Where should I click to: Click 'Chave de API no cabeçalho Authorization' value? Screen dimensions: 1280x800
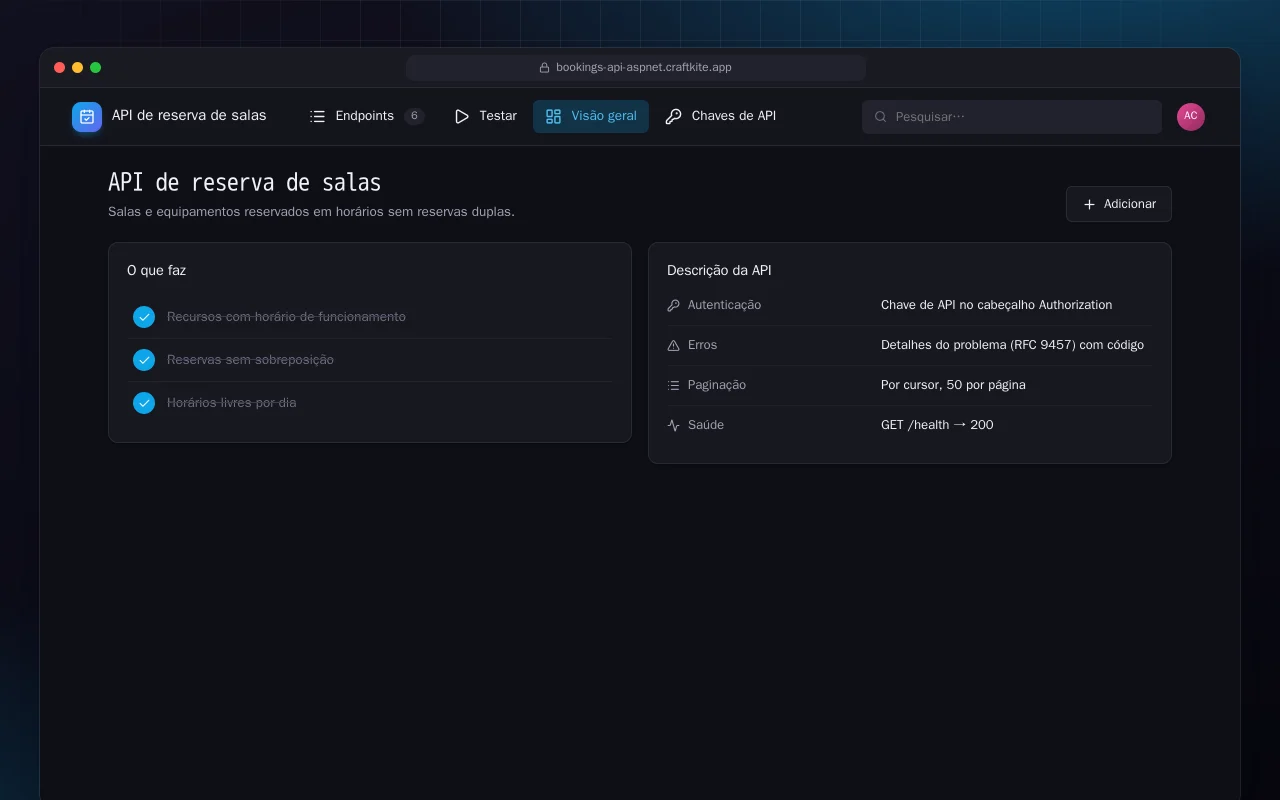(996, 305)
